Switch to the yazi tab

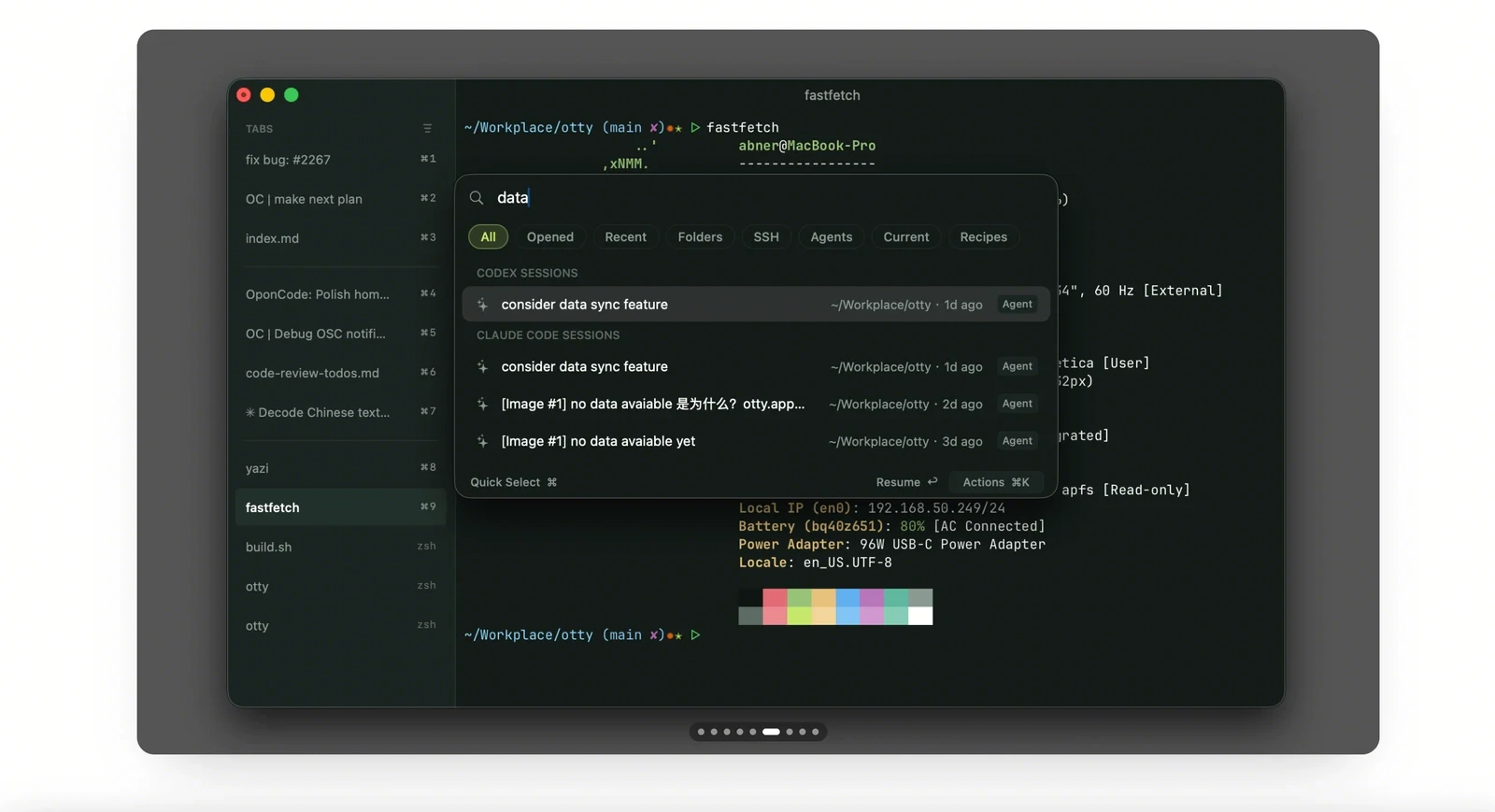point(340,468)
